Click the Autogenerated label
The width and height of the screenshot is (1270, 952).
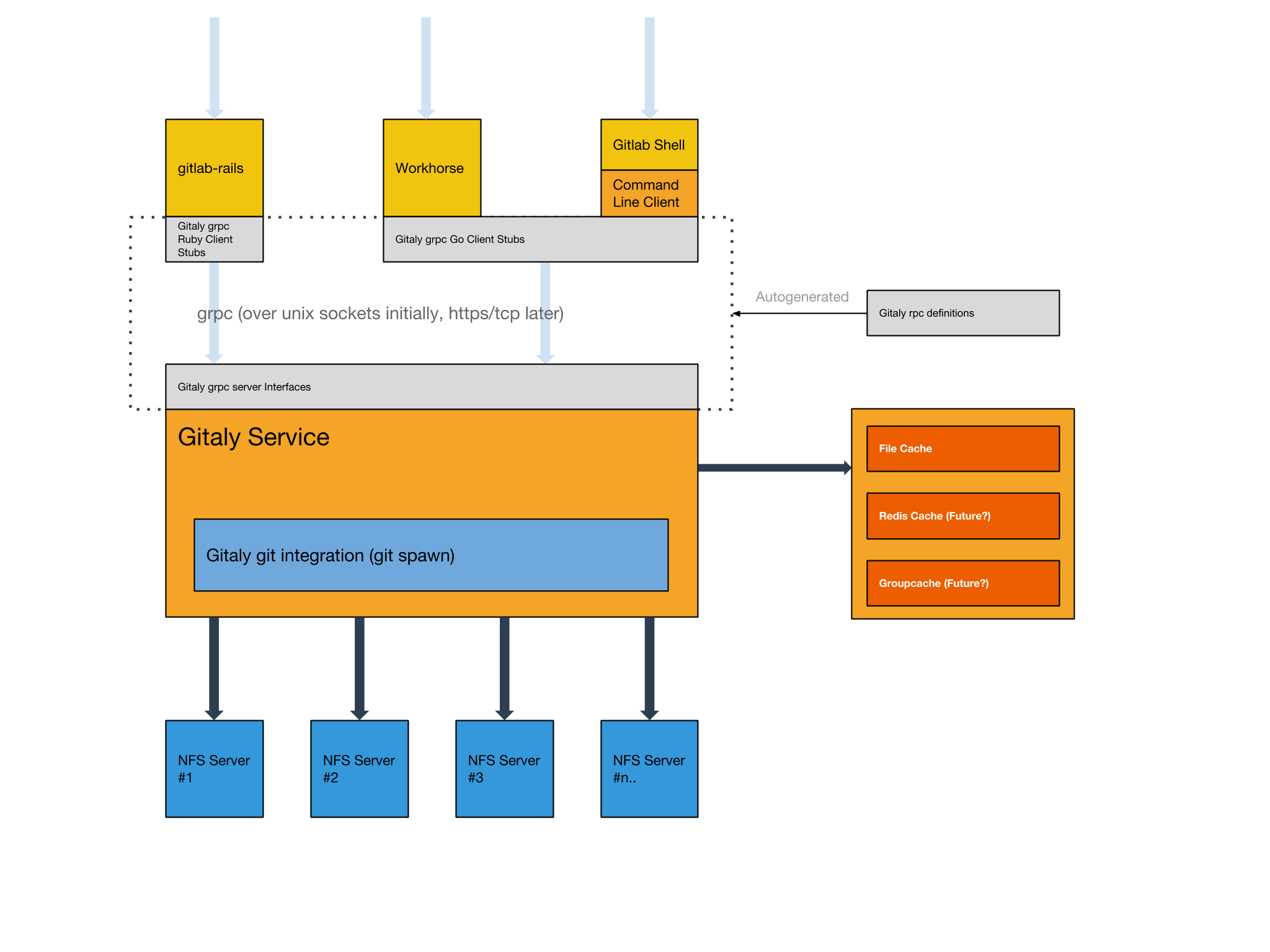pyautogui.click(x=802, y=297)
